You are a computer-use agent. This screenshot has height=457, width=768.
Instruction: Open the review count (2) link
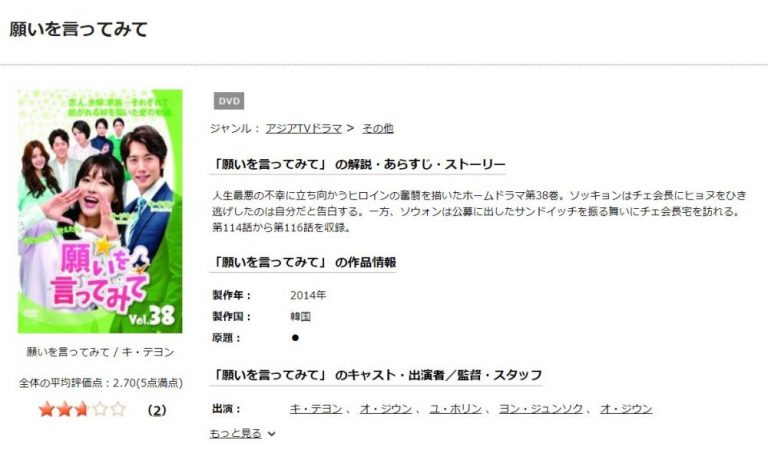pos(157,410)
